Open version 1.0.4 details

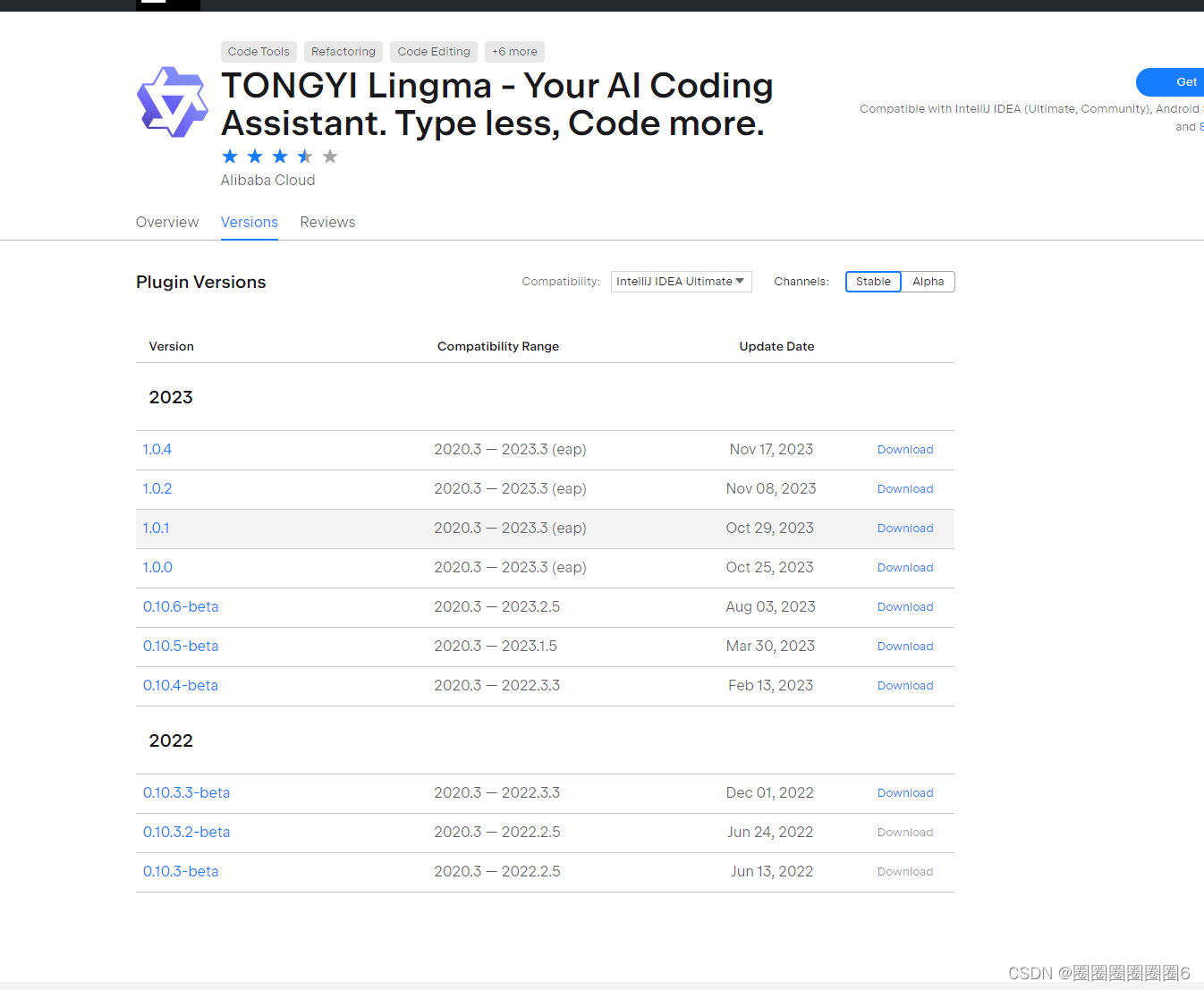tap(157, 450)
